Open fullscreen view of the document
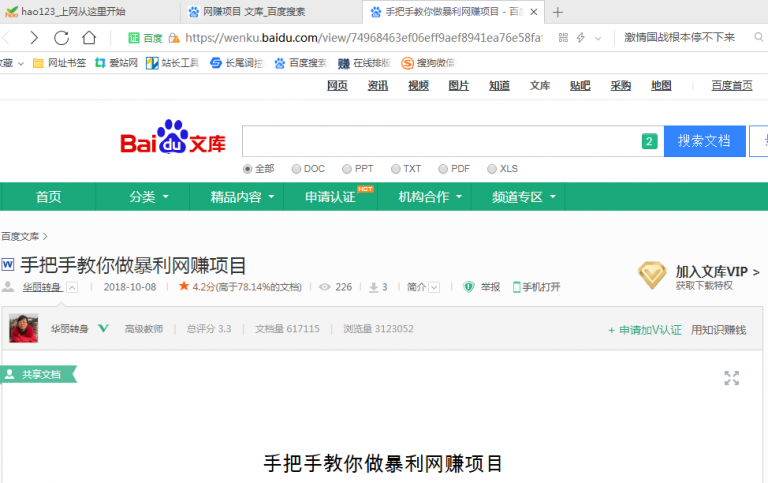 tap(732, 378)
